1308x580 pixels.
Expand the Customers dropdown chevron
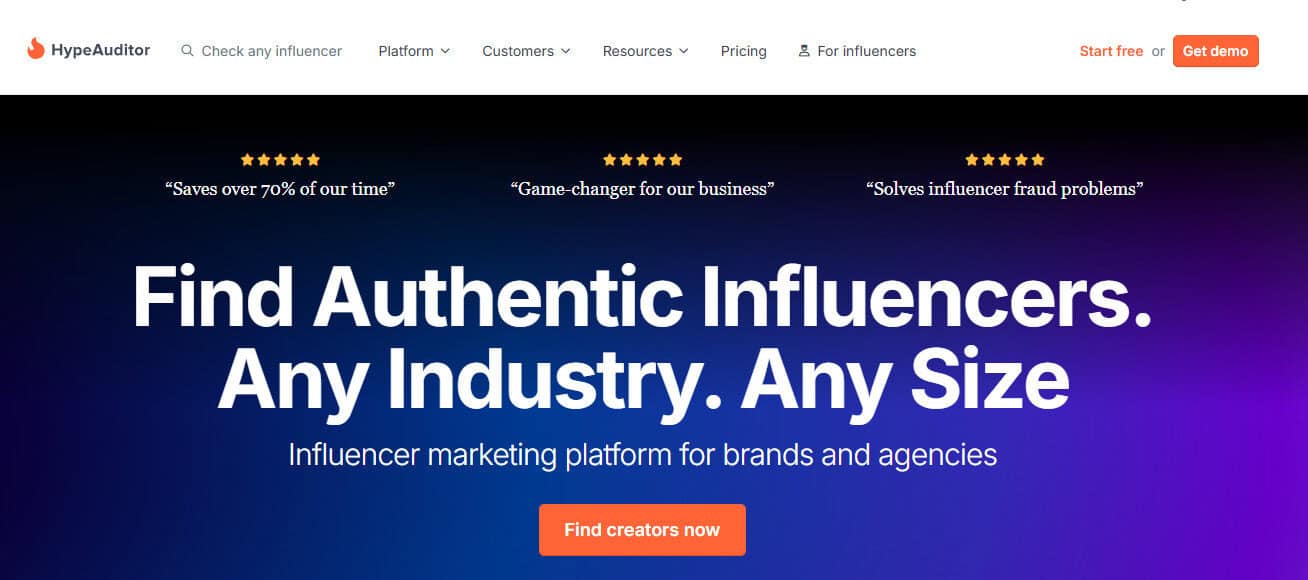565,51
